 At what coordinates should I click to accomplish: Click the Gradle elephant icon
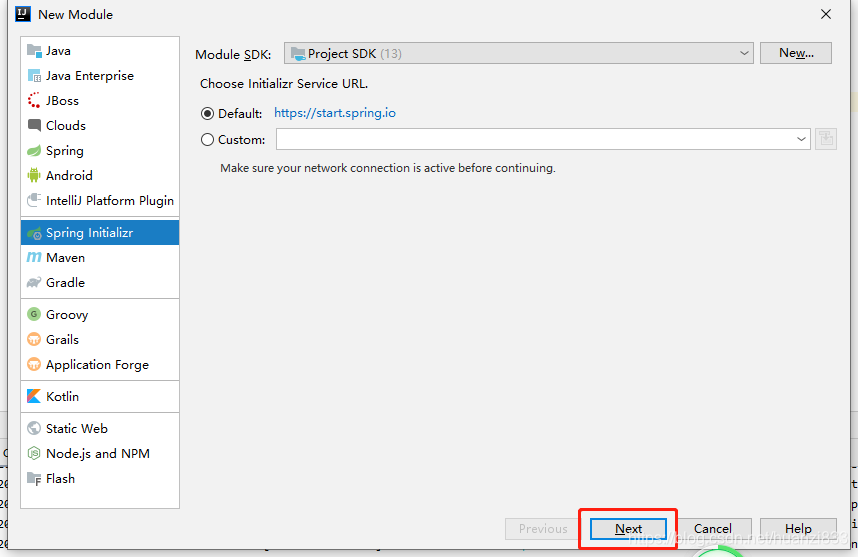click(x=34, y=282)
